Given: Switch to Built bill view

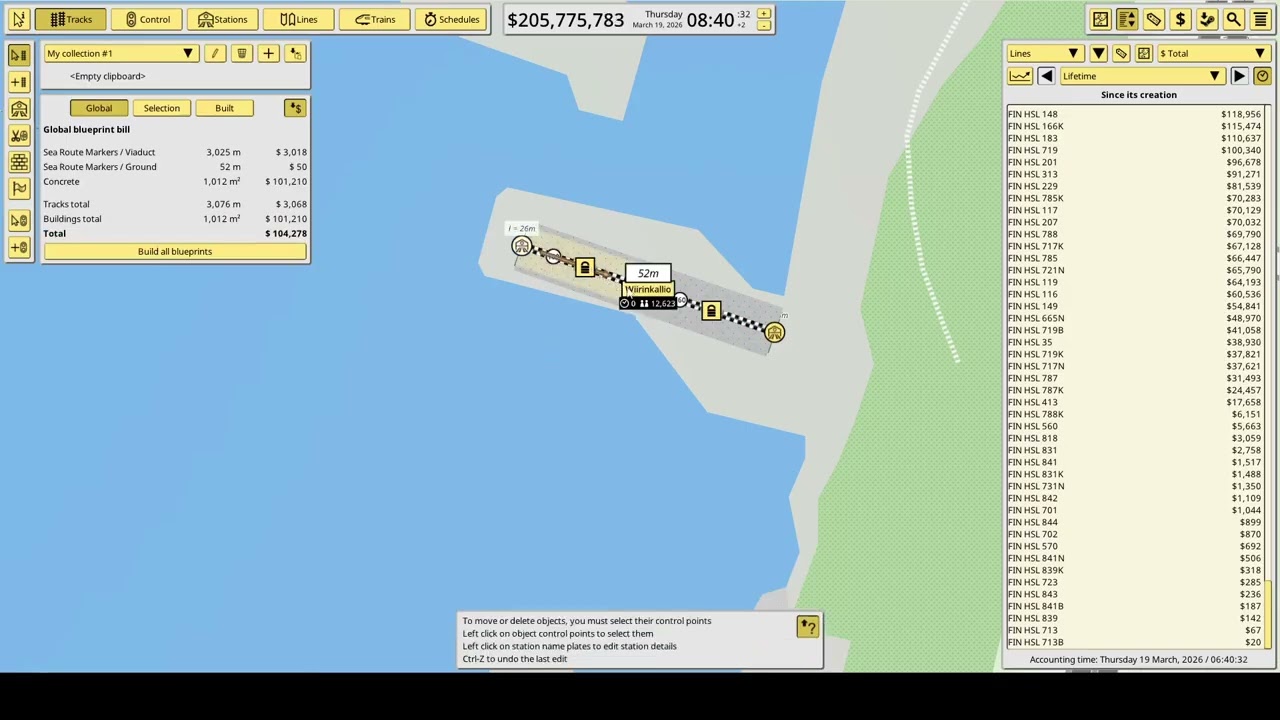Looking at the screenshot, I should pos(224,108).
